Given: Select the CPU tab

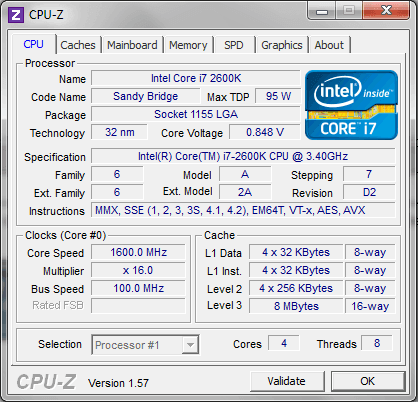Looking at the screenshot, I should point(34,44).
